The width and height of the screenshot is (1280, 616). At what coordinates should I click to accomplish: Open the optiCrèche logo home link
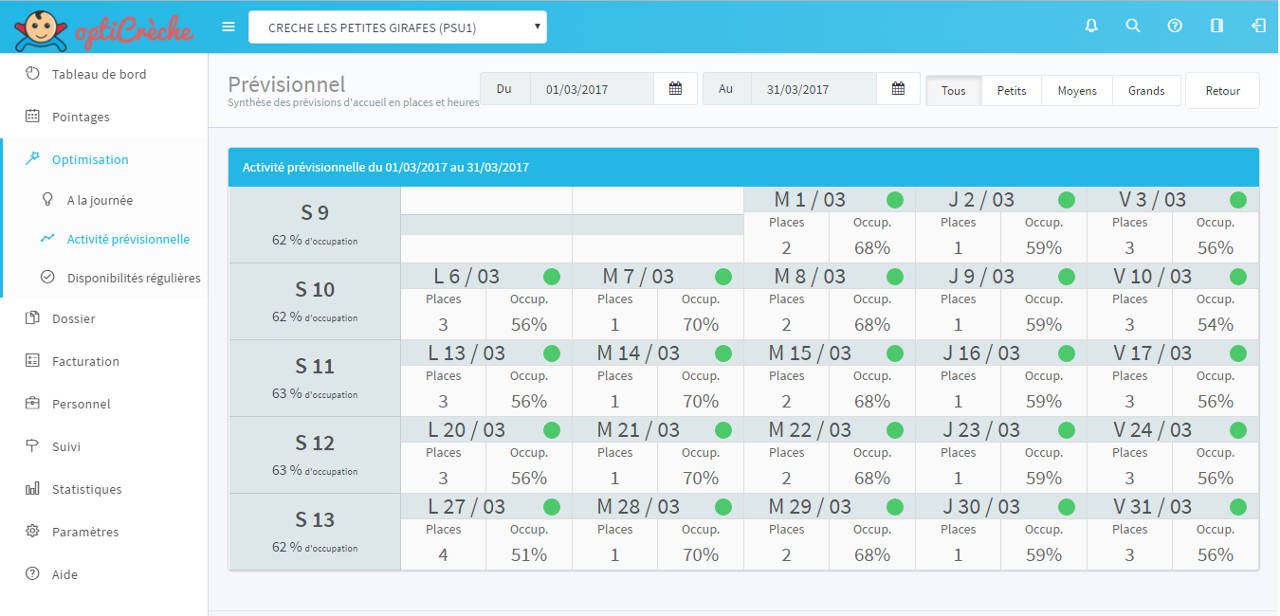point(103,28)
